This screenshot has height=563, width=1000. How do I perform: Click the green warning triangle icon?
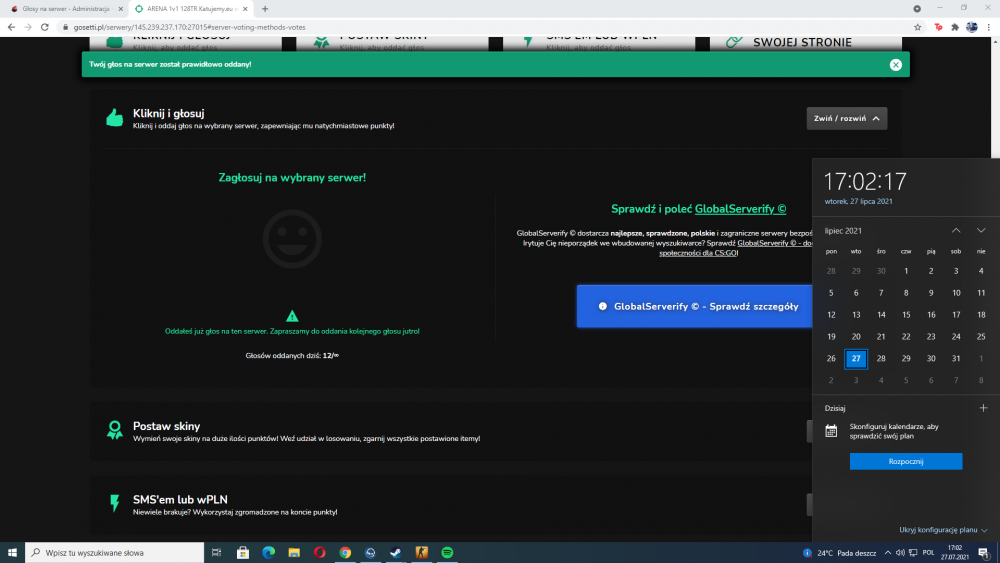click(x=292, y=316)
